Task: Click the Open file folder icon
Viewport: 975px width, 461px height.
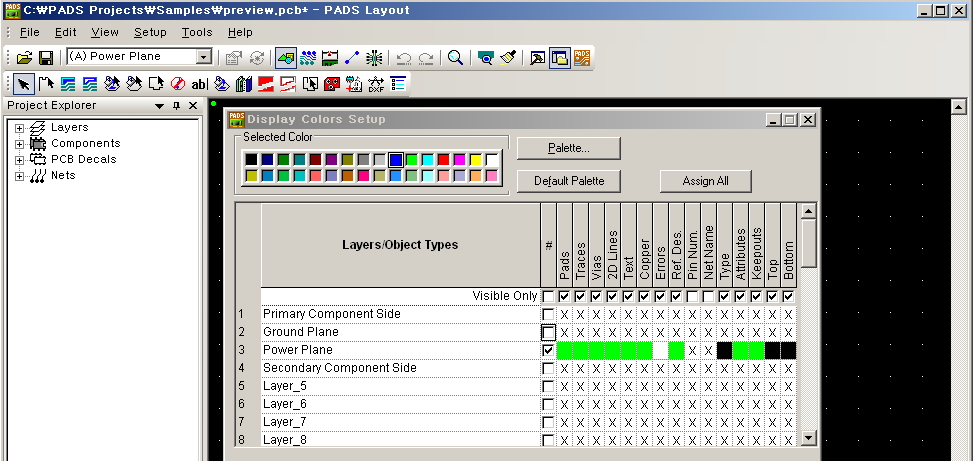Action: [x=24, y=58]
